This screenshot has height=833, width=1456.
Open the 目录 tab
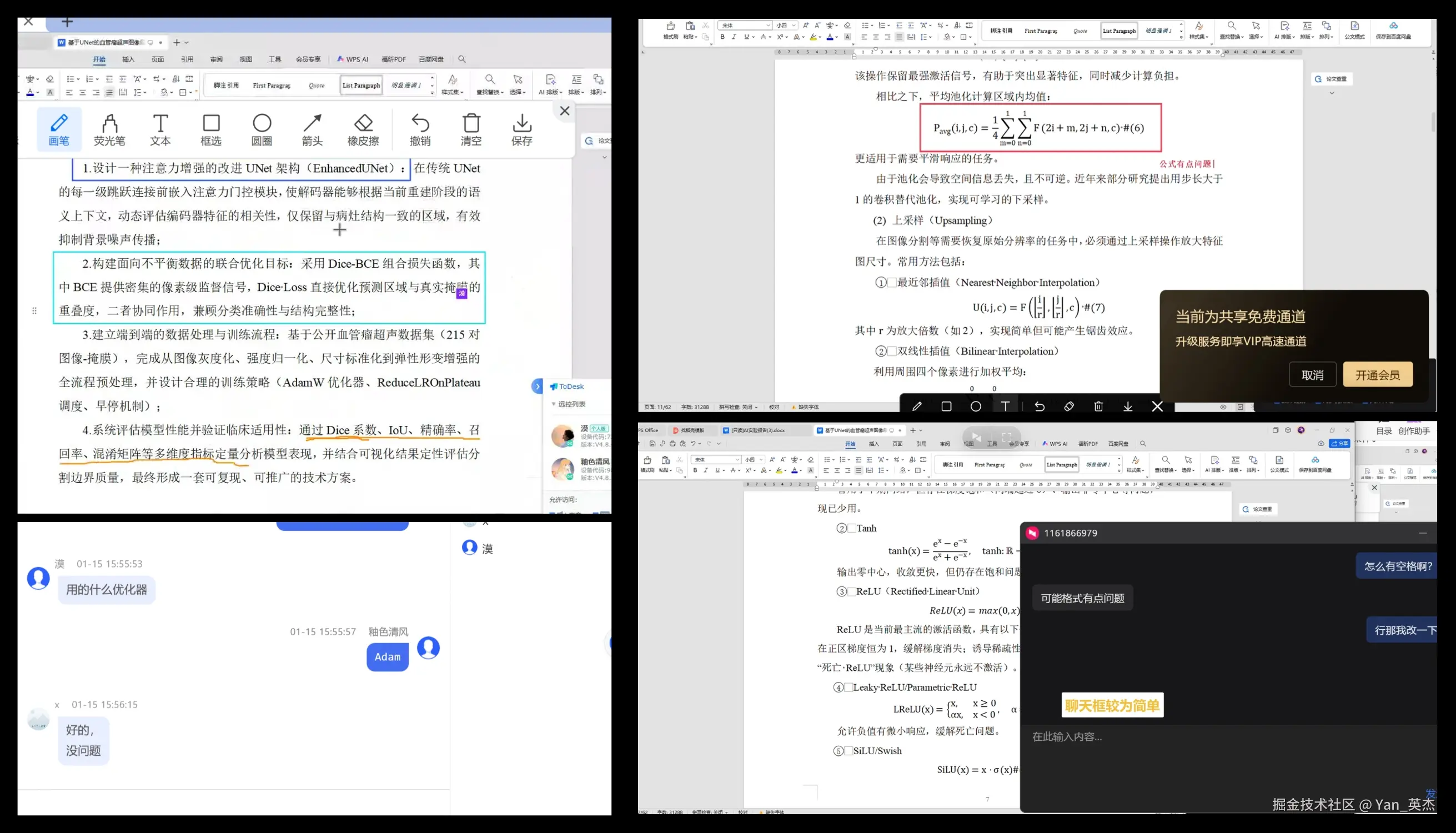pos(1383,431)
